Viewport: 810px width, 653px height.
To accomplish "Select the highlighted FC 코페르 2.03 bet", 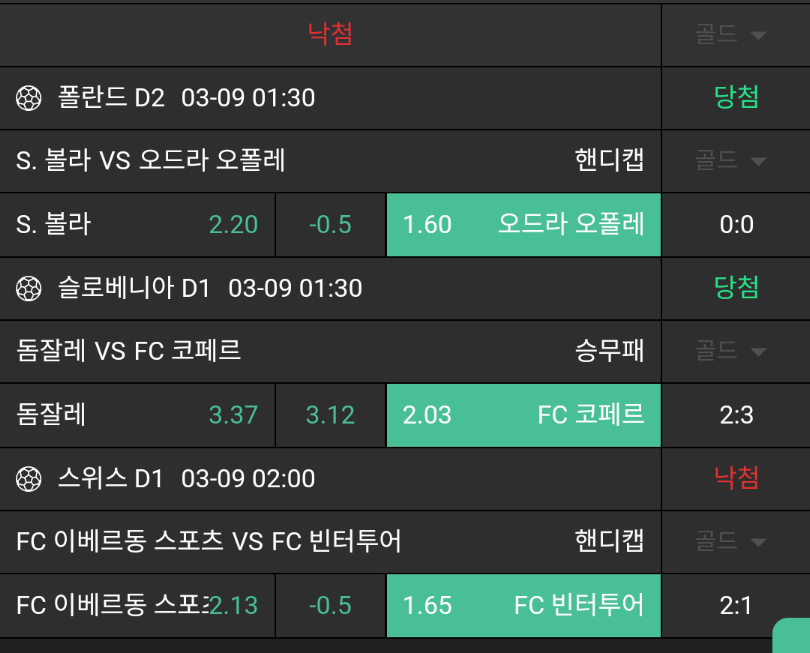I will 523,415.
